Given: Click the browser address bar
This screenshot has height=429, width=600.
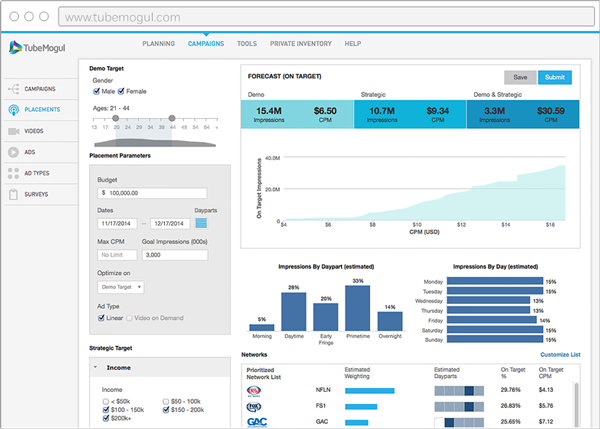Looking at the screenshot, I should point(326,17).
